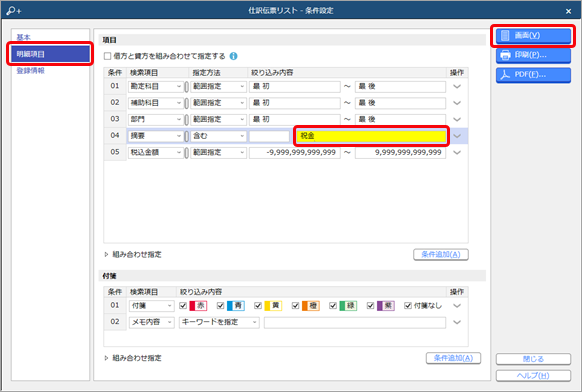Uncheck the green 緑 sticky note checkbox

333,306
